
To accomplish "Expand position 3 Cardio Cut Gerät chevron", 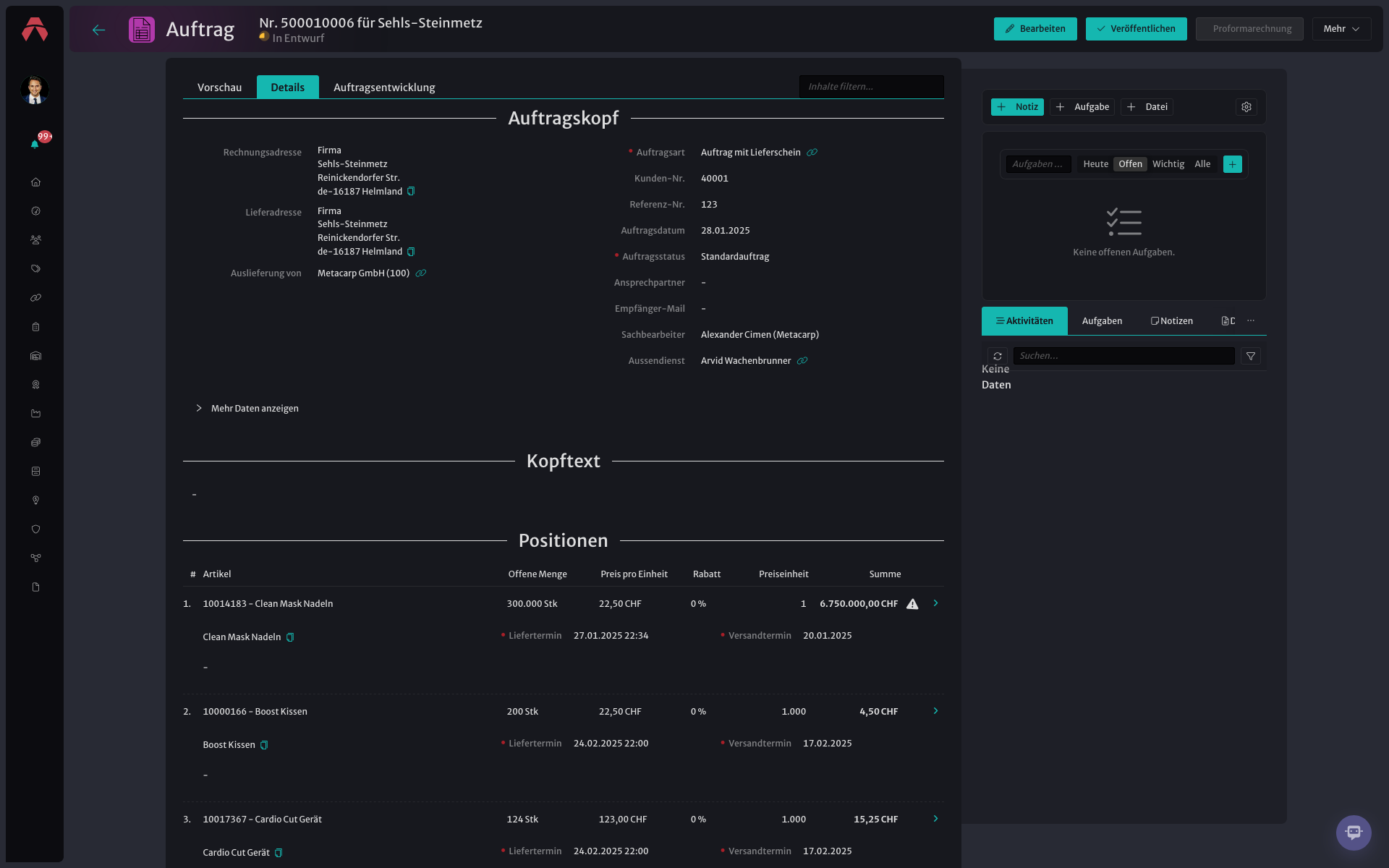I will click(x=935, y=819).
